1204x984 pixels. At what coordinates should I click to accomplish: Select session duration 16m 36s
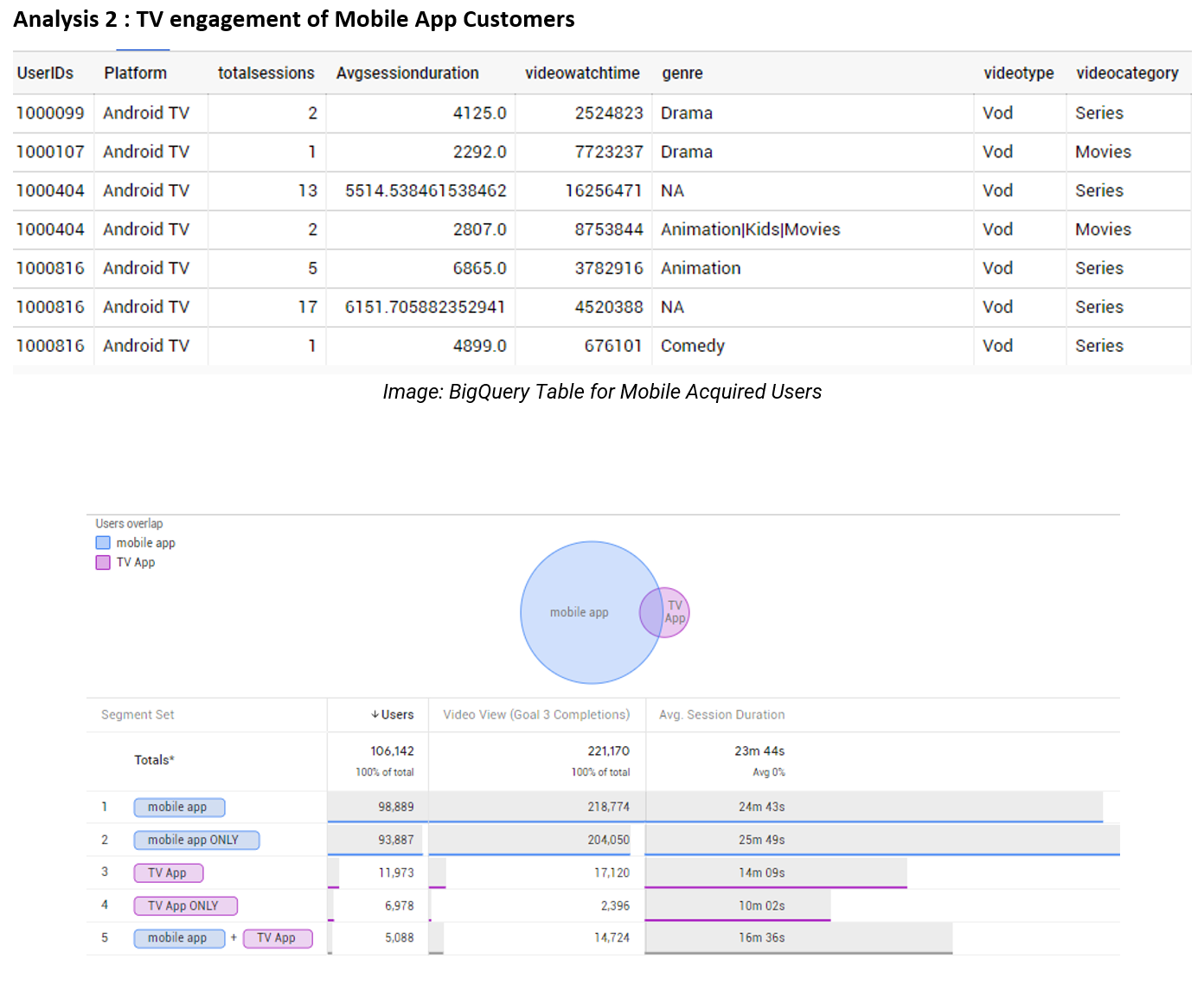tap(762, 937)
